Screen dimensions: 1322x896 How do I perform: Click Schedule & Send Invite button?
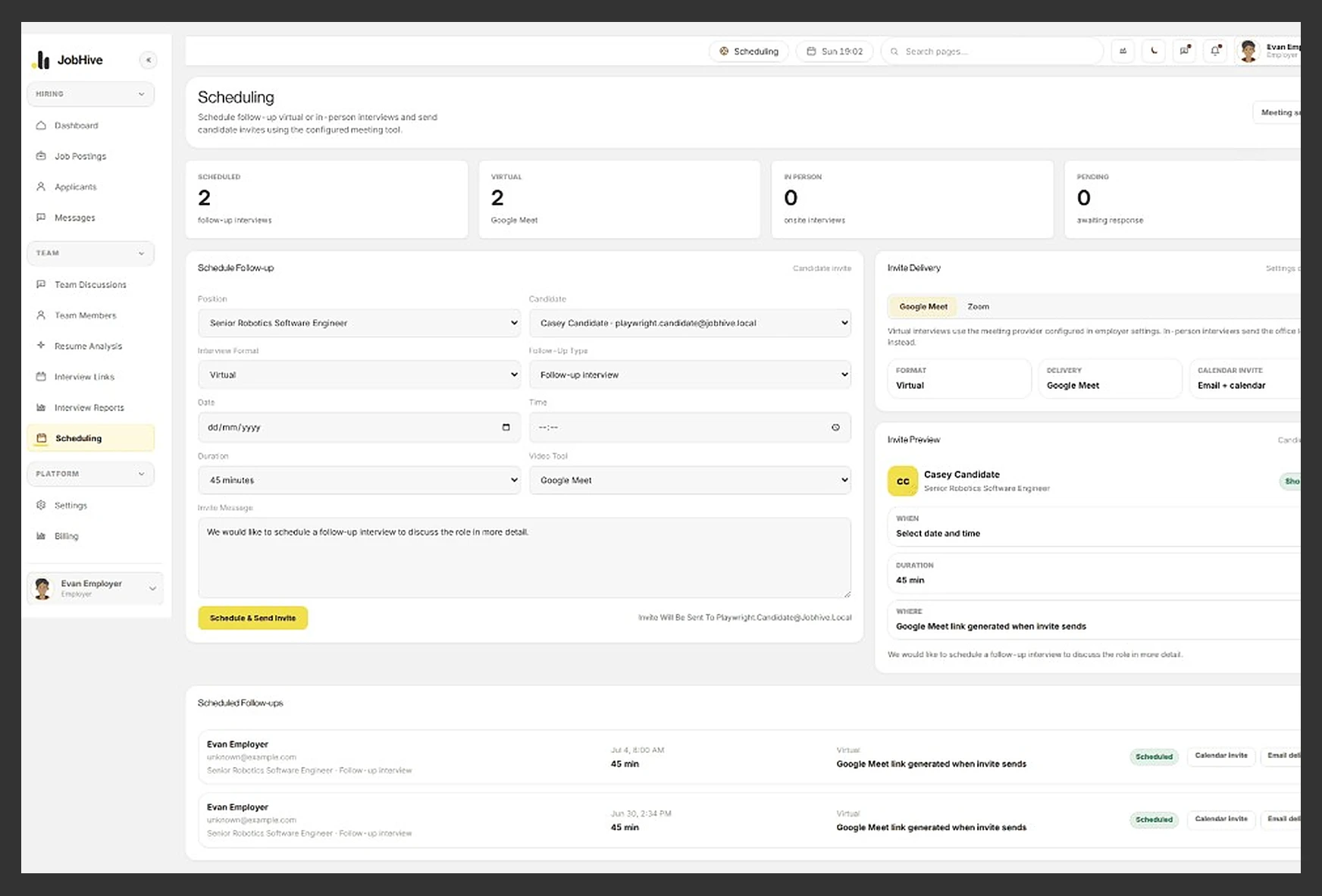coord(253,618)
